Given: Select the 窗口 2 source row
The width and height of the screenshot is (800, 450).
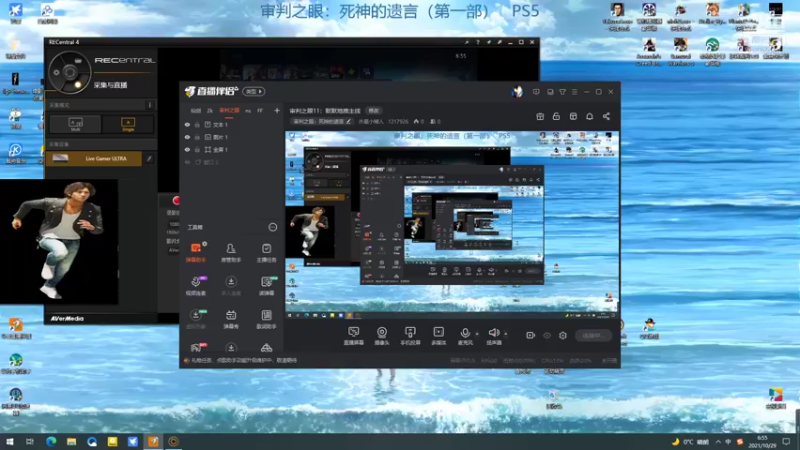Looking at the screenshot, I should 232,162.
